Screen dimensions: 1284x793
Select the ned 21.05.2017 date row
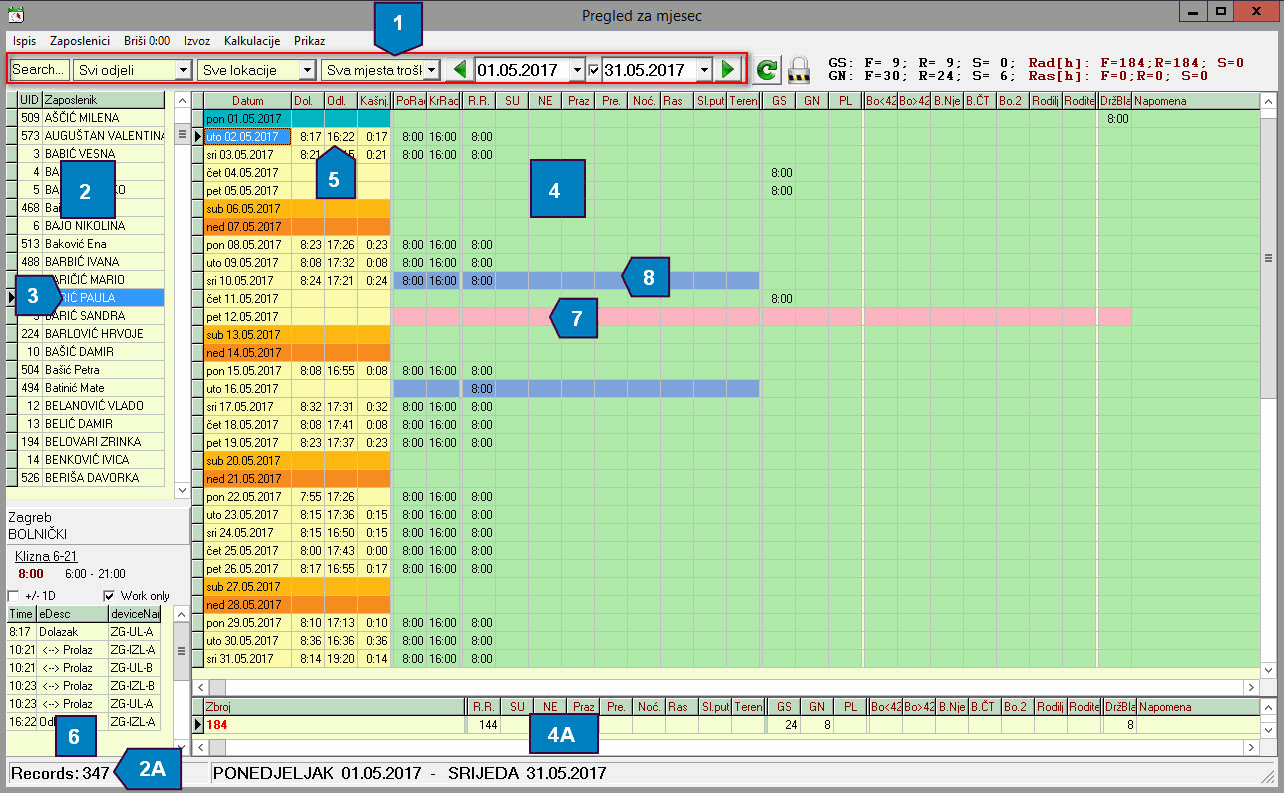coord(247,478)
